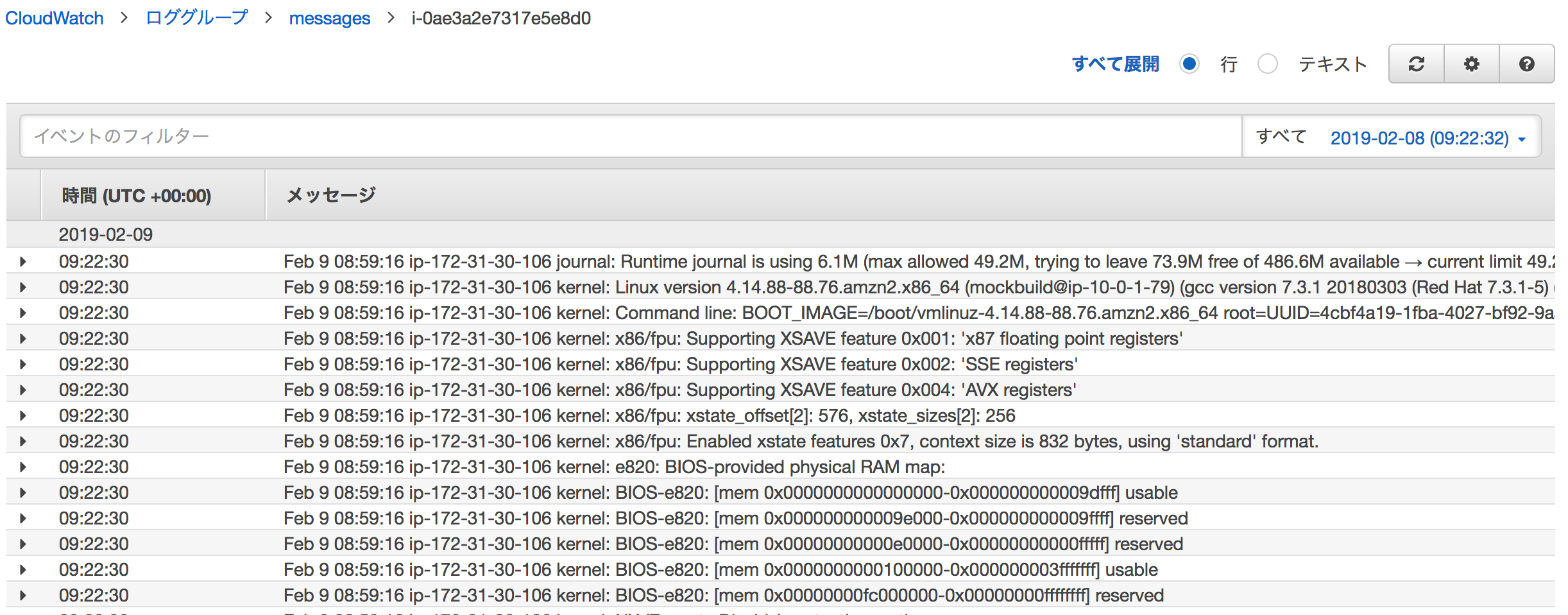This screenshot has width=1568, height=615.
Task: Open the ロググループ breadcrumb link
Action: [196, 18]
